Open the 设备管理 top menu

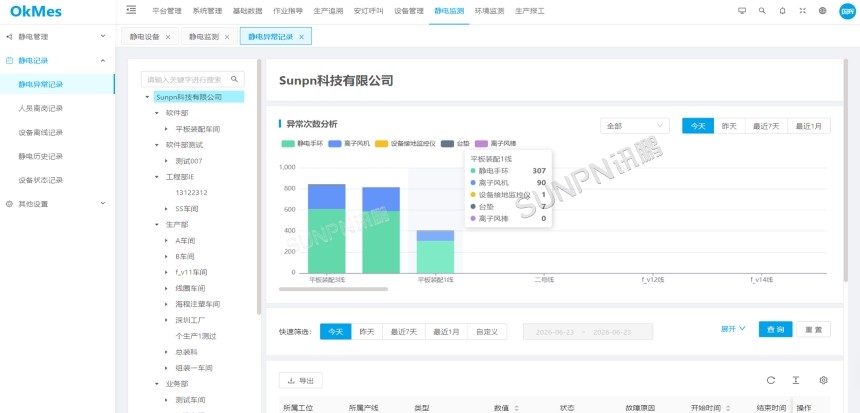(409, 10)
